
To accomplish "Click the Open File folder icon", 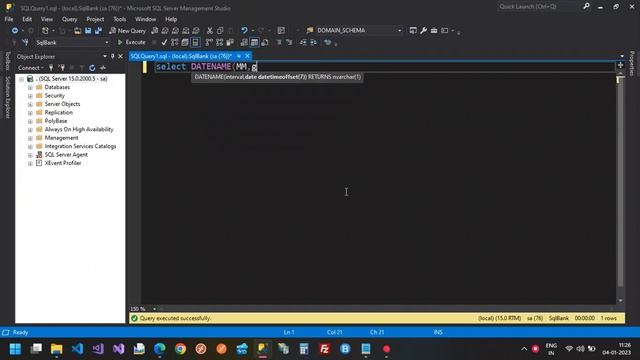I will pos(77,31).
